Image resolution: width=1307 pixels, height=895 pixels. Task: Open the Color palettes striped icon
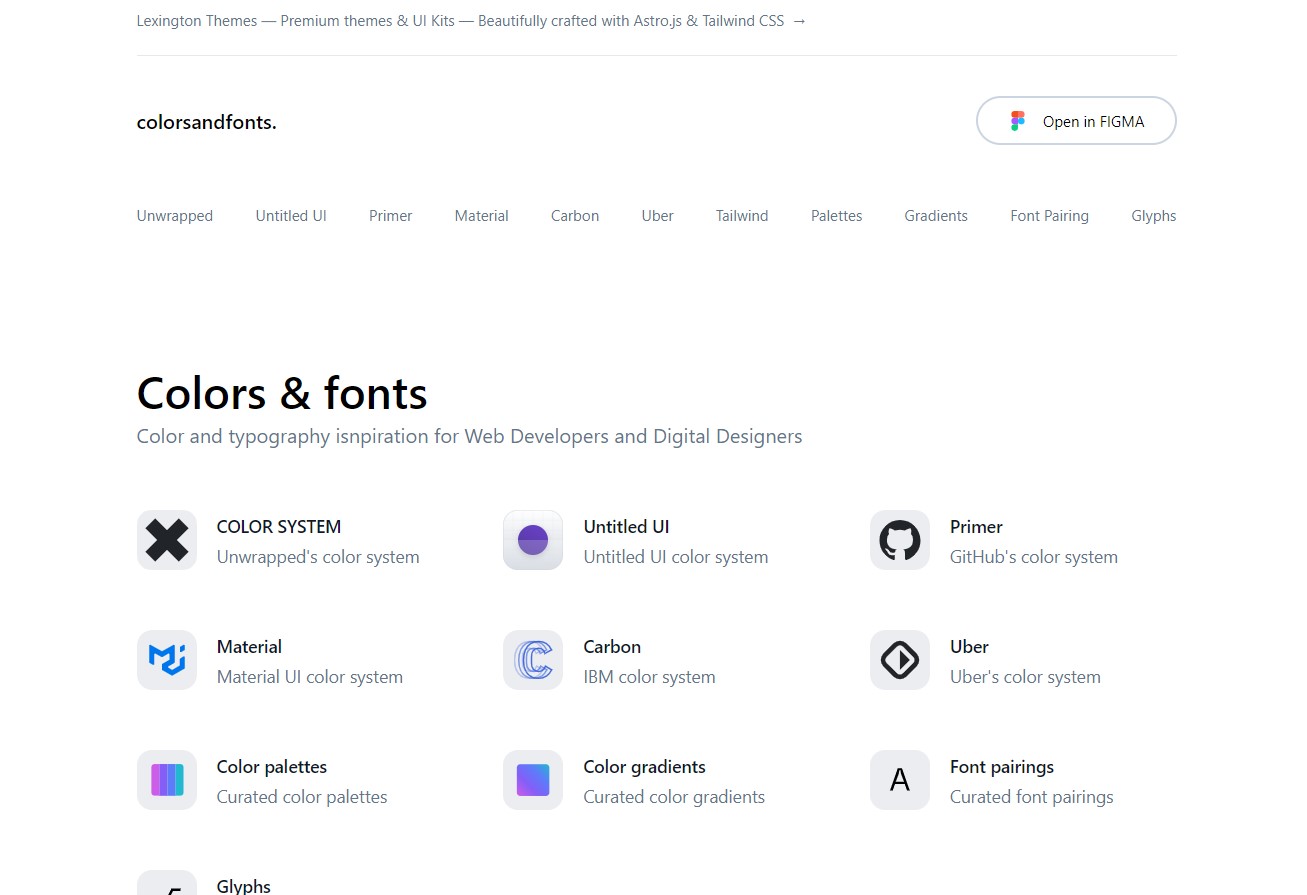(167, 780)
